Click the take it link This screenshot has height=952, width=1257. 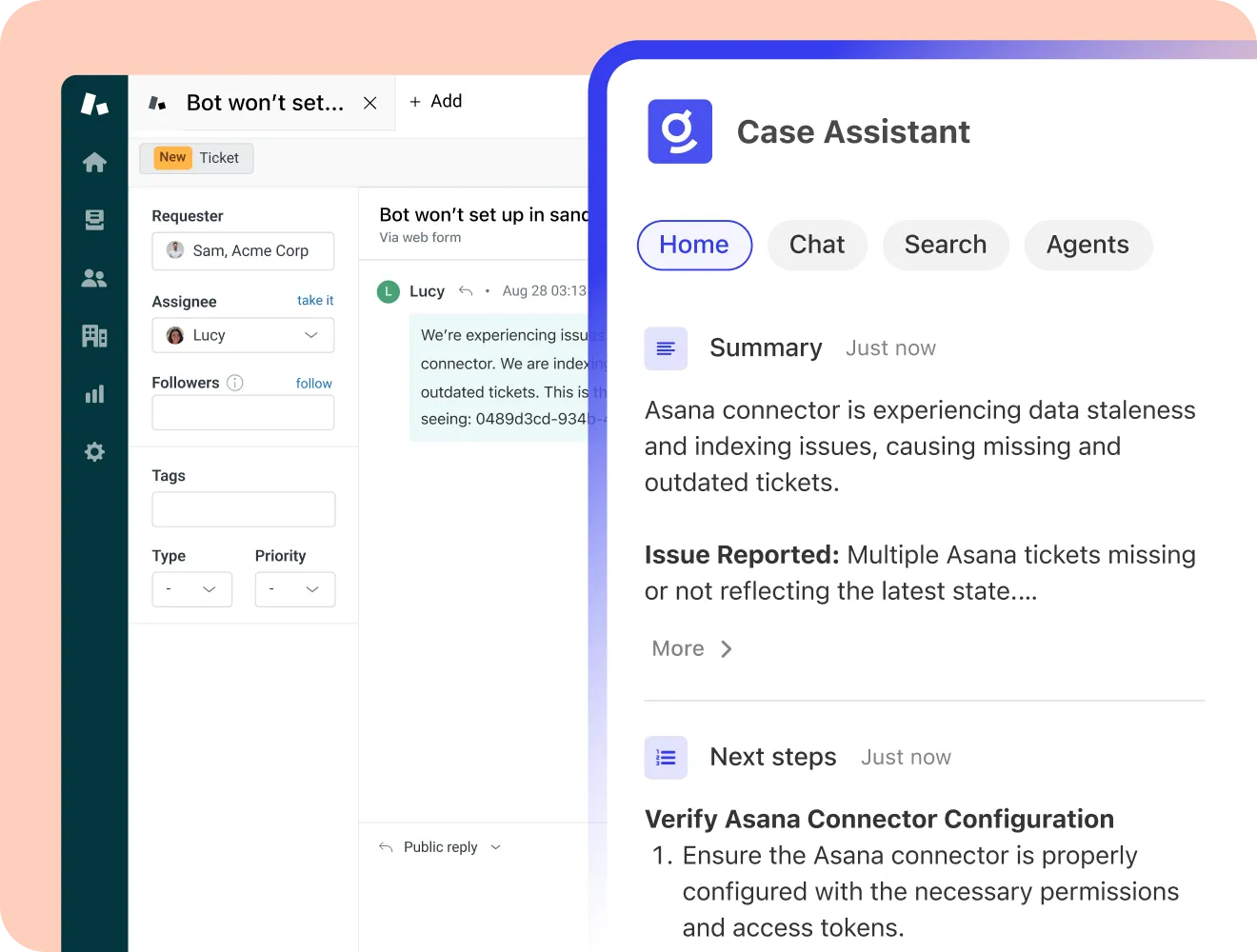pyautogui.click(x=315, y=301)
